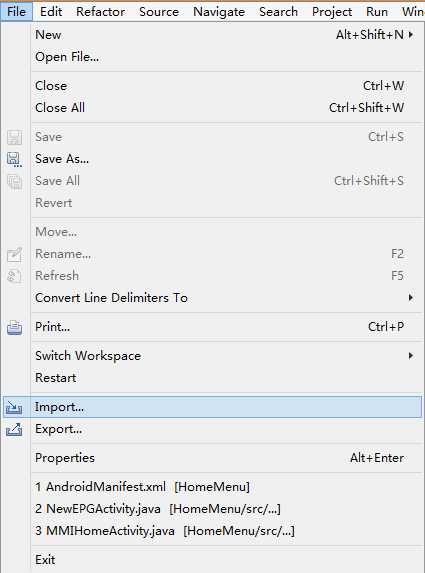
Task: Click the Rename pencil icon
Action: (14, 254)
